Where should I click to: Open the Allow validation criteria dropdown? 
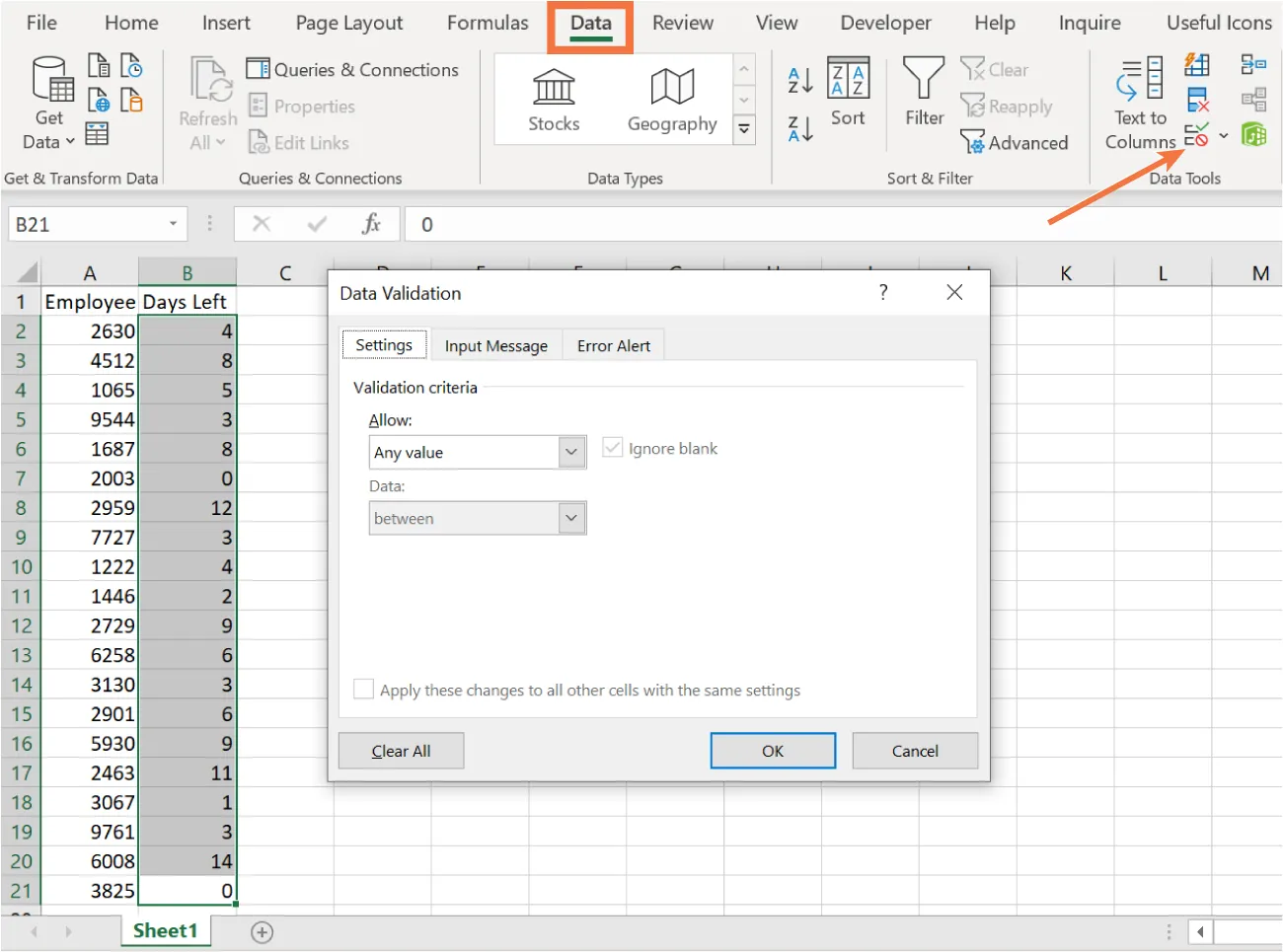pos(570,452)
